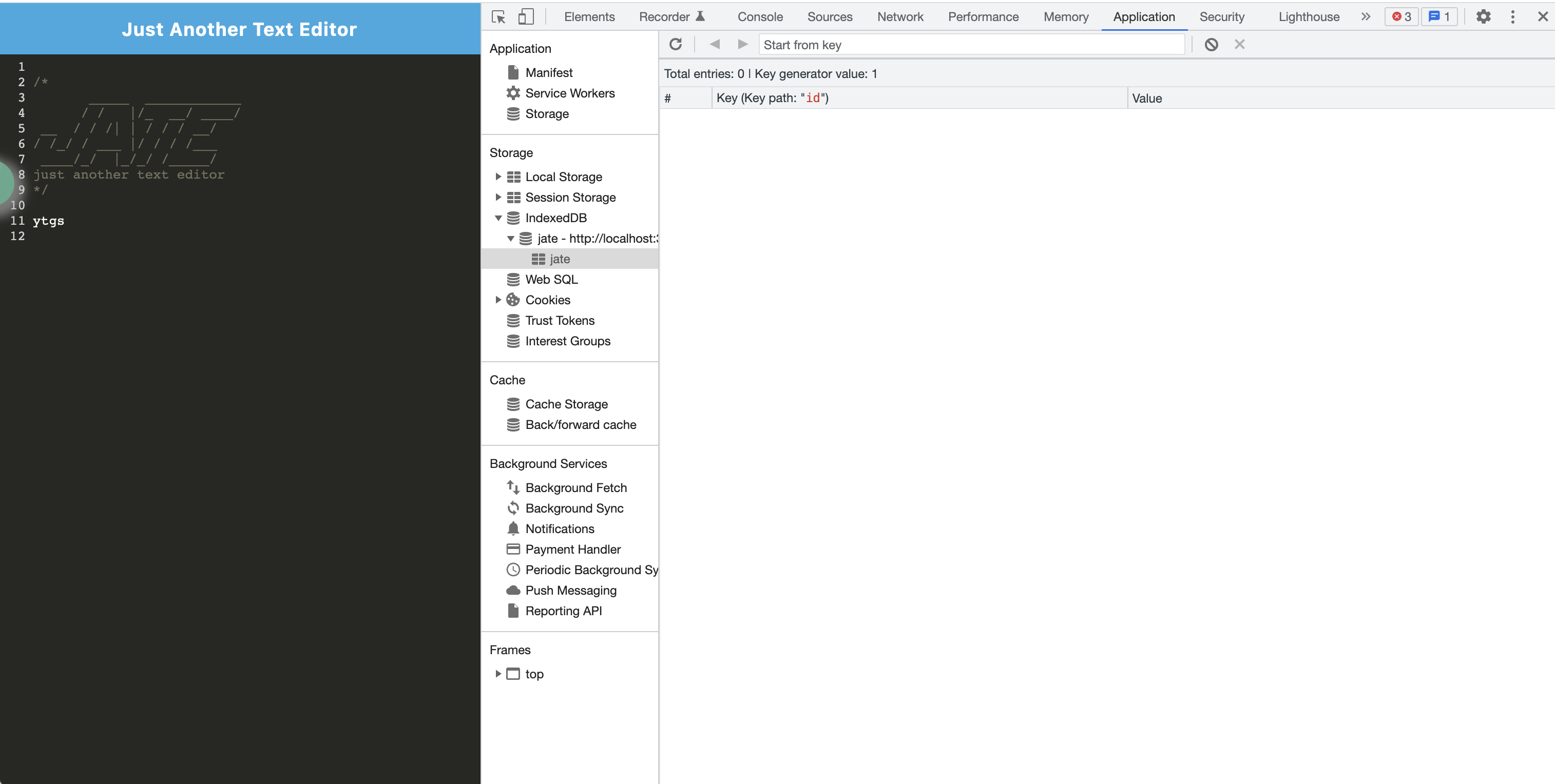Viewport: 1555px width, 784px height.
Task: Switch to the Lighthouse tab
Action: [1309, 17]
